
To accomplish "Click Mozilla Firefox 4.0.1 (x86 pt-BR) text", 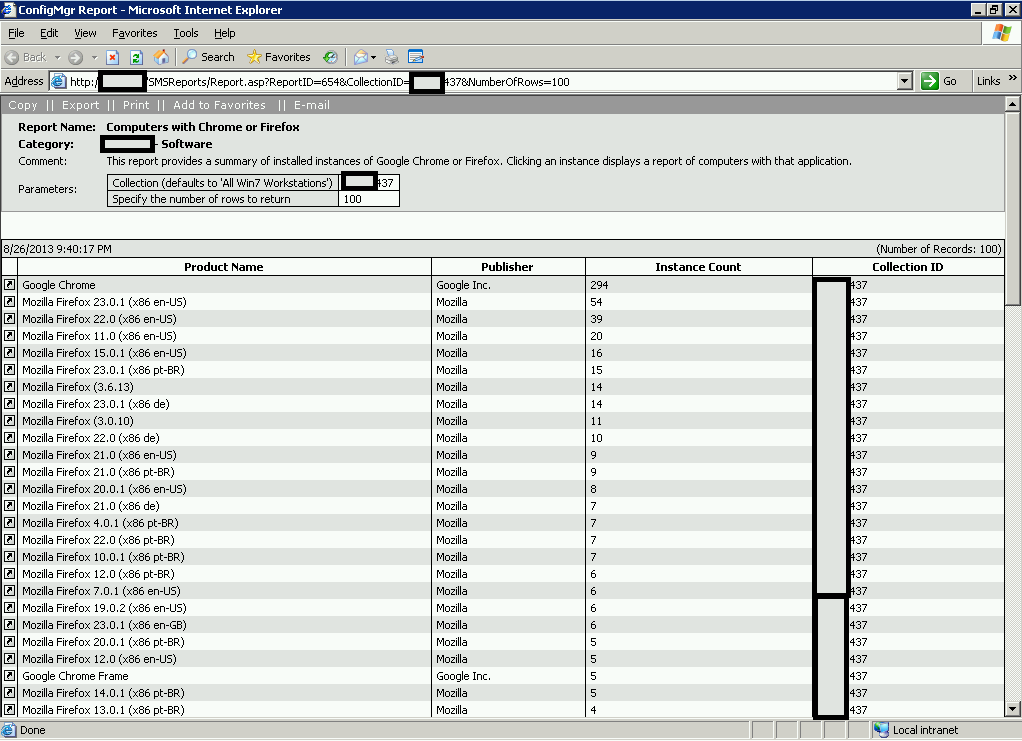I will [100, 523].
